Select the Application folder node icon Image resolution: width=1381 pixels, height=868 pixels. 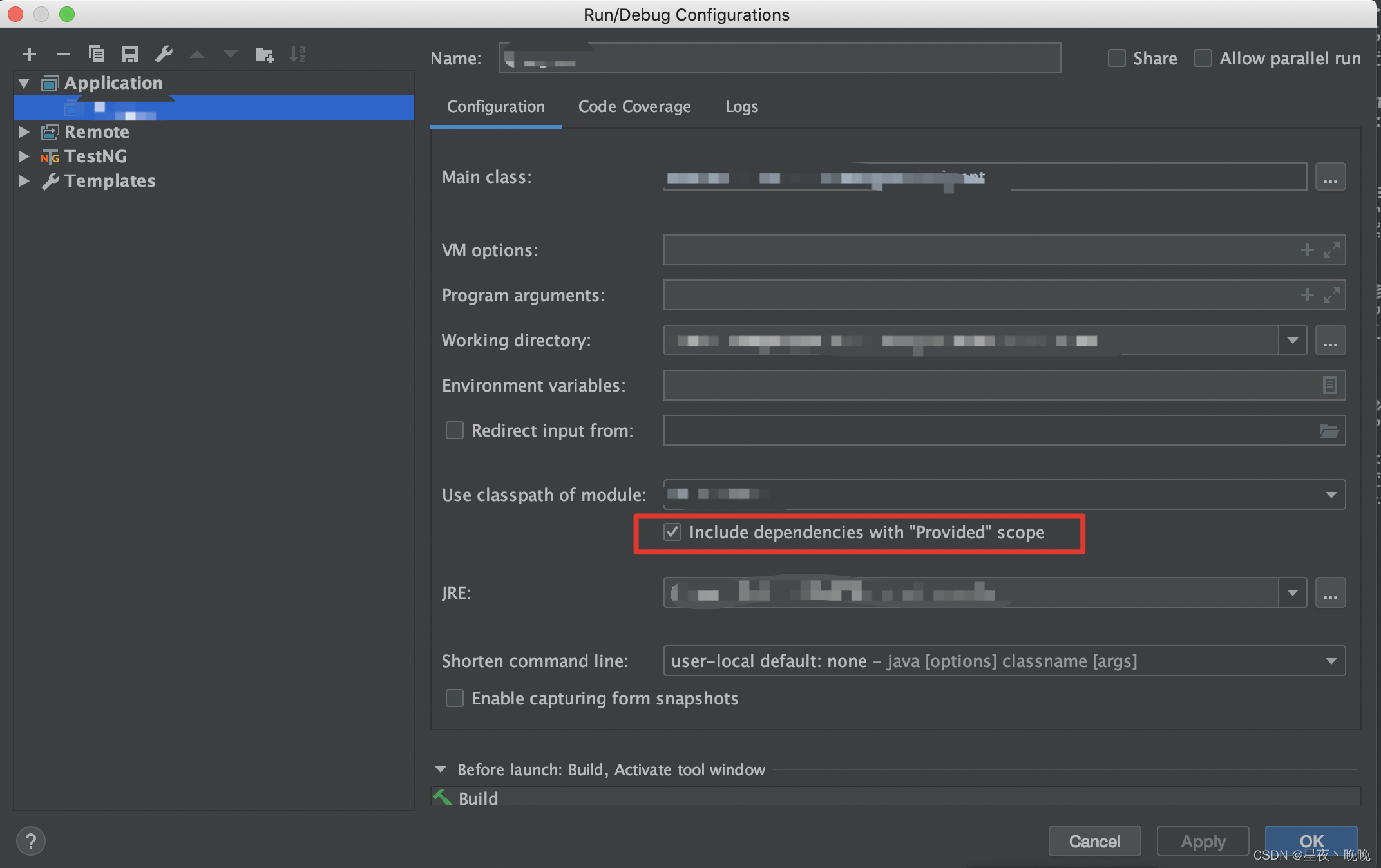coord(50,83)
